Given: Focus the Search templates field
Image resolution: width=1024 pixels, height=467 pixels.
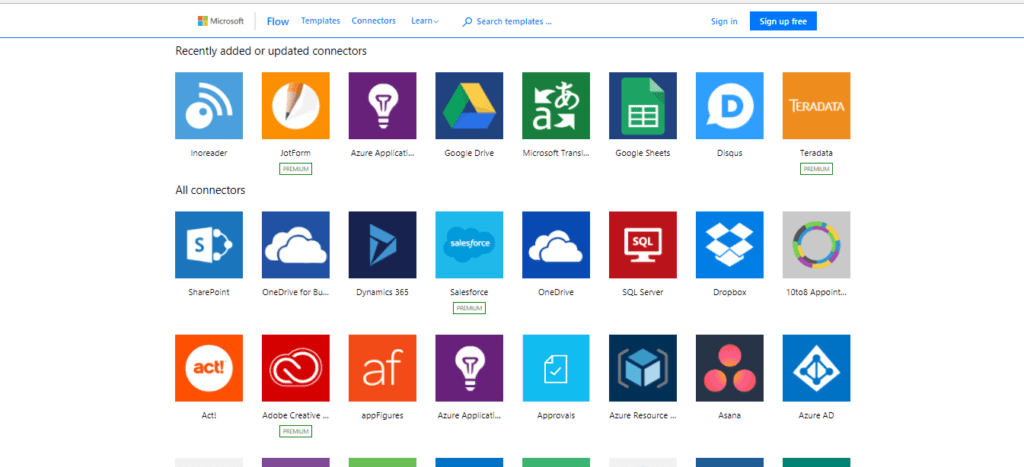Looking at the screenshot, I should (514, 22).
